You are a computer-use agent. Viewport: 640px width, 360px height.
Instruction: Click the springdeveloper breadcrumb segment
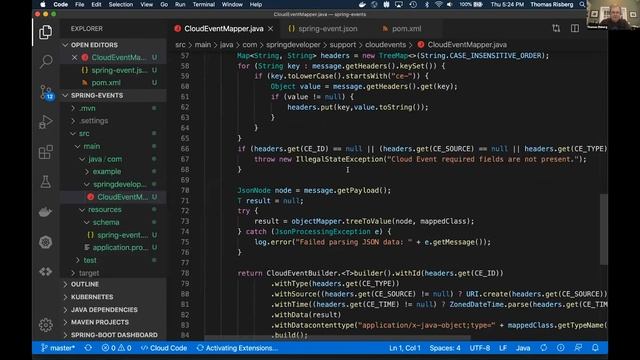pyautogui.click(x=293, y=45)
